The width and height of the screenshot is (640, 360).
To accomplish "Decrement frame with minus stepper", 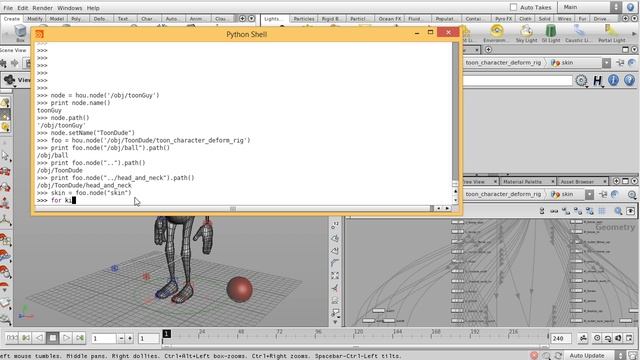I will 121,338.
